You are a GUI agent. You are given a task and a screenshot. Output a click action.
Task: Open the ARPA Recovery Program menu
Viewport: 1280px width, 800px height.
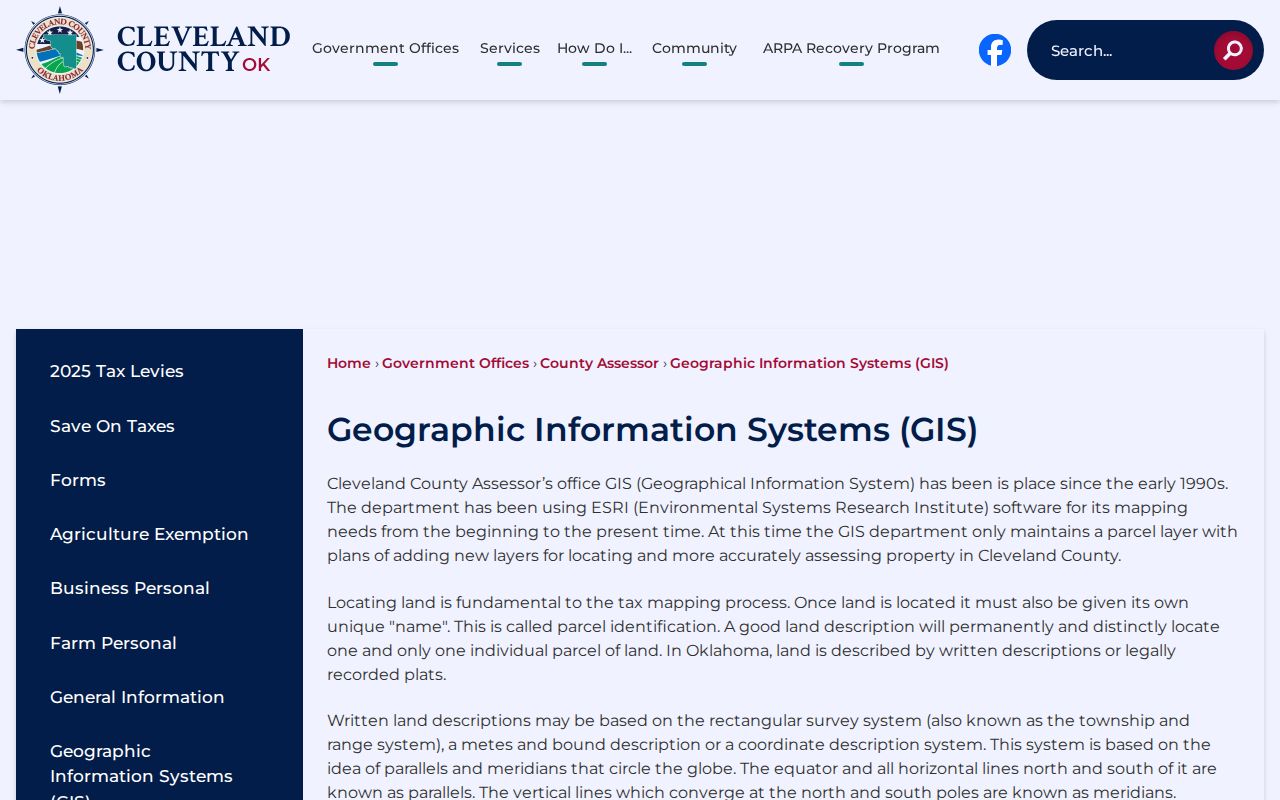tap(851, 48)
